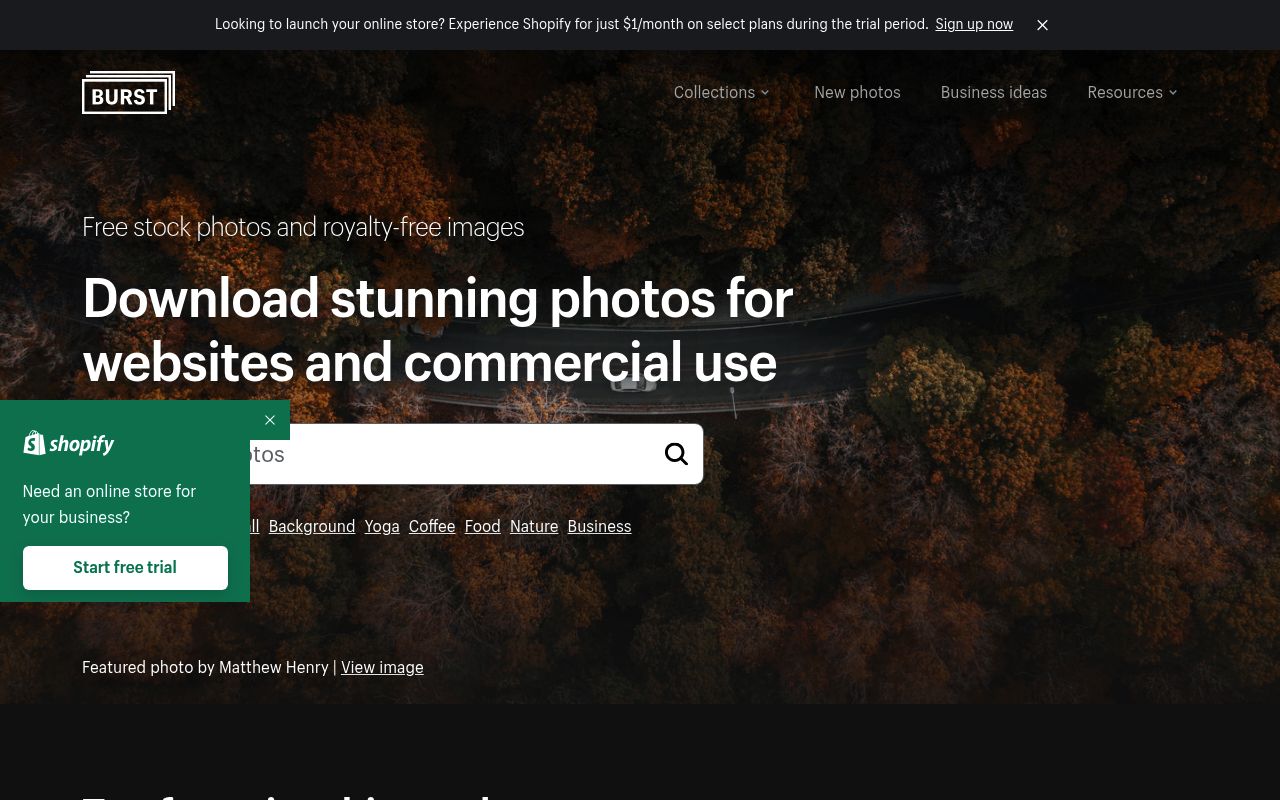Click the Shopify bag logo in the popup
The width and height of the screenshot is (1280, 800).
(x=34, y=443)
